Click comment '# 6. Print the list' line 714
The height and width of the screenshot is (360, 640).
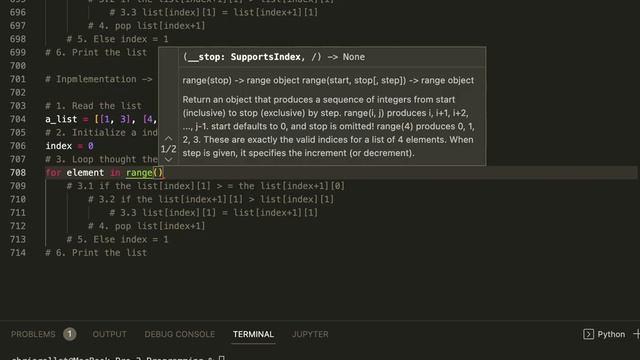96,253
